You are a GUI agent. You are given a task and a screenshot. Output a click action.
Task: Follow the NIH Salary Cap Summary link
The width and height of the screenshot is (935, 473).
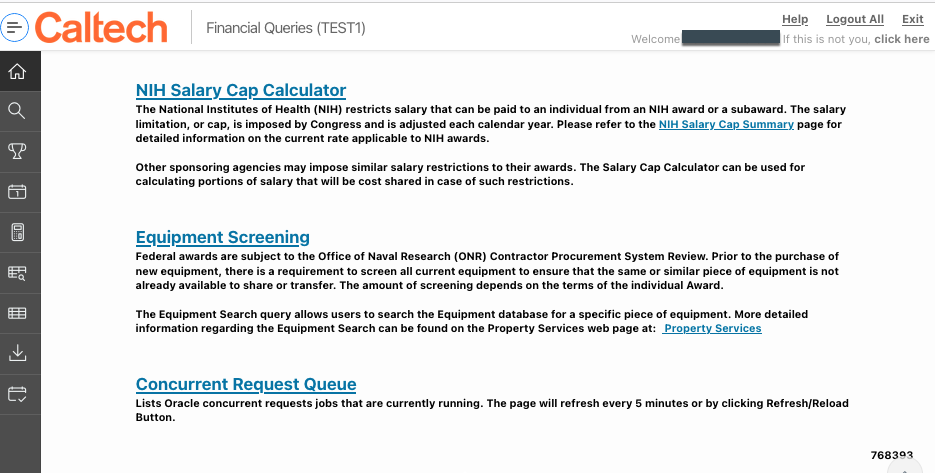tap(726, 125)
